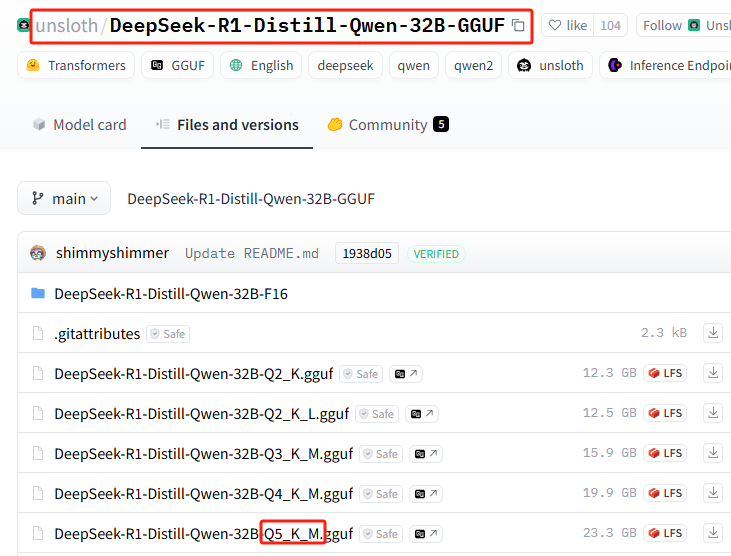
Task: Open the Q3_K_M.gguf file
Action: [x=203, y=454]
